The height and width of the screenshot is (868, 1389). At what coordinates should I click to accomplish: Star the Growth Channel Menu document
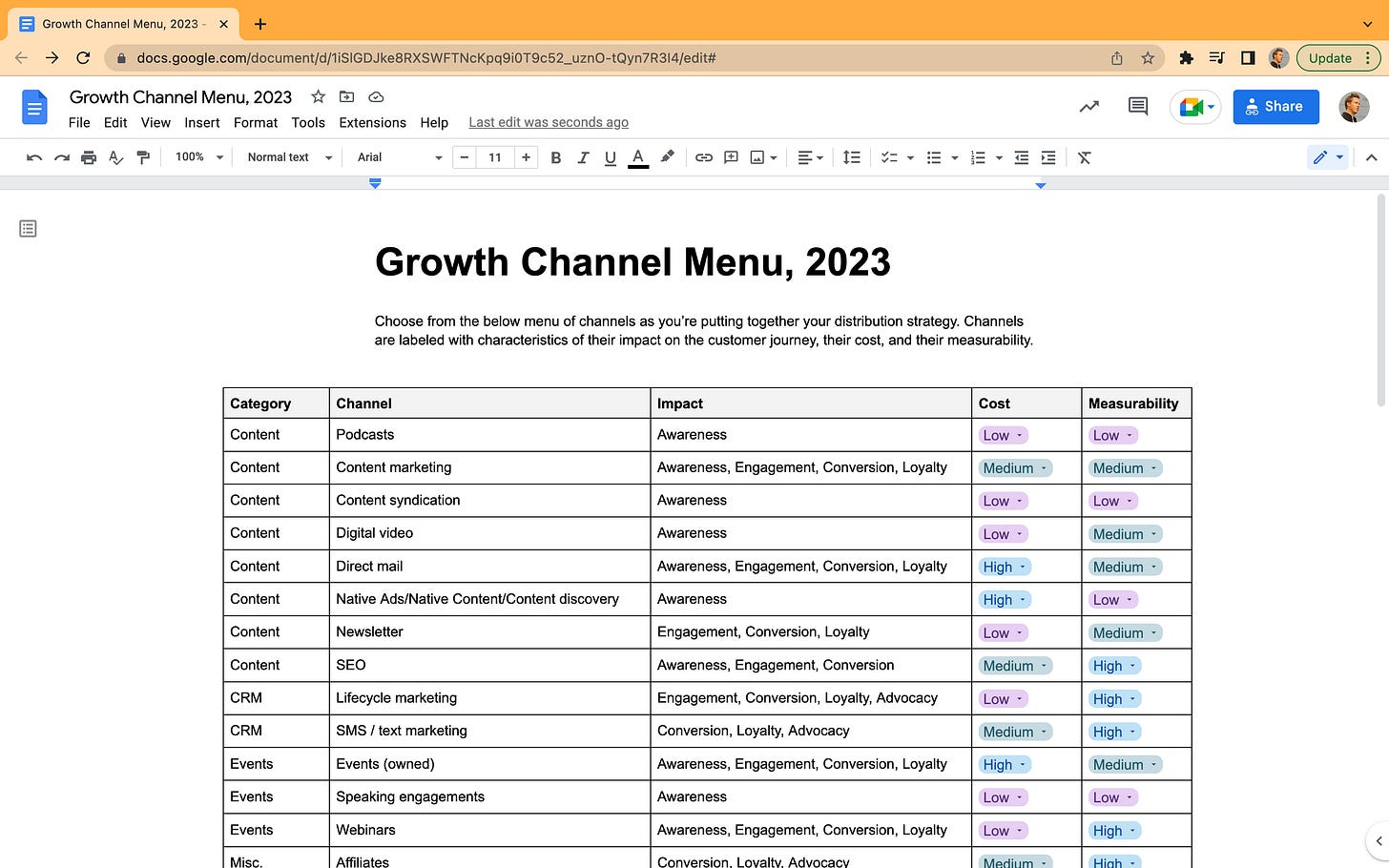click(x=319, y=96)
